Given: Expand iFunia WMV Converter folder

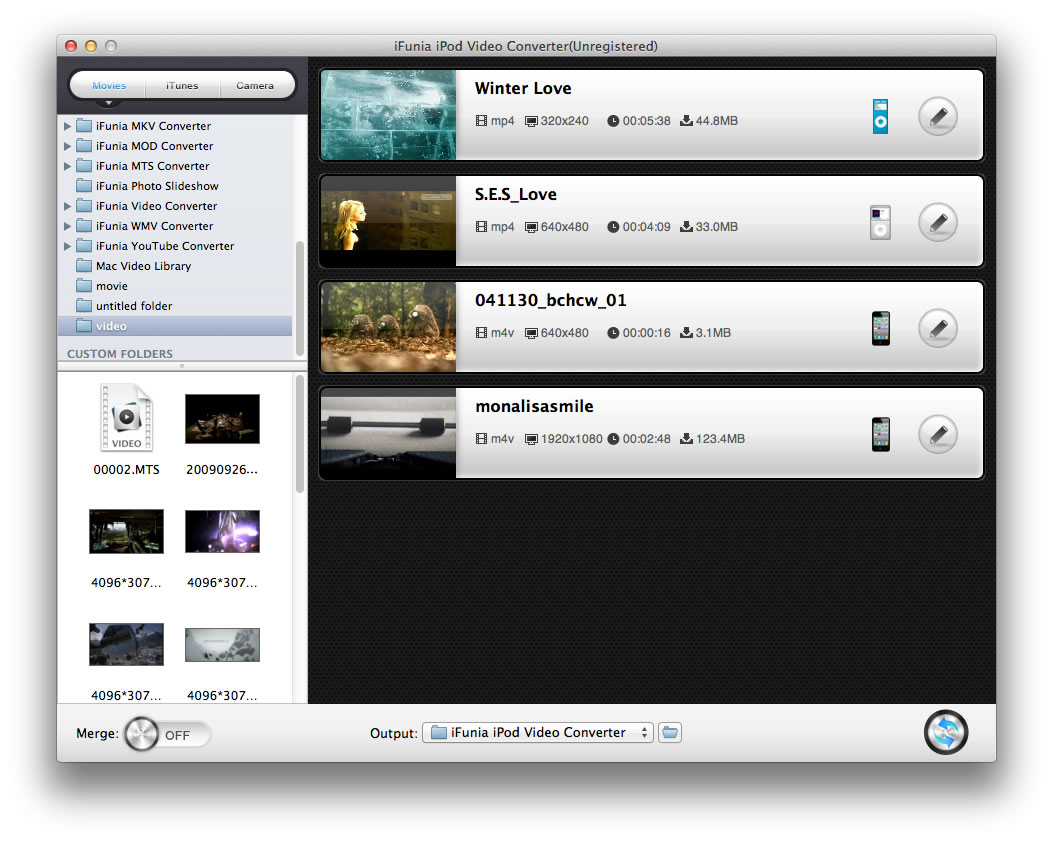Looking at the screenshot, I should [x=67, y=226].
